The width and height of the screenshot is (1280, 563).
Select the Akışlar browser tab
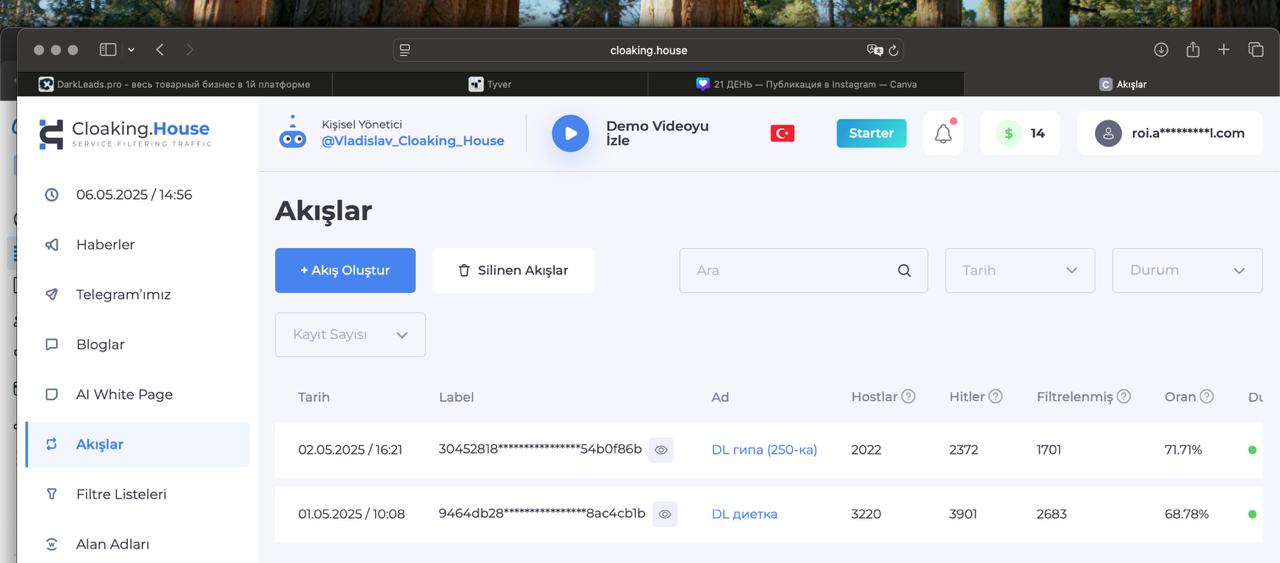[1122, 84]
